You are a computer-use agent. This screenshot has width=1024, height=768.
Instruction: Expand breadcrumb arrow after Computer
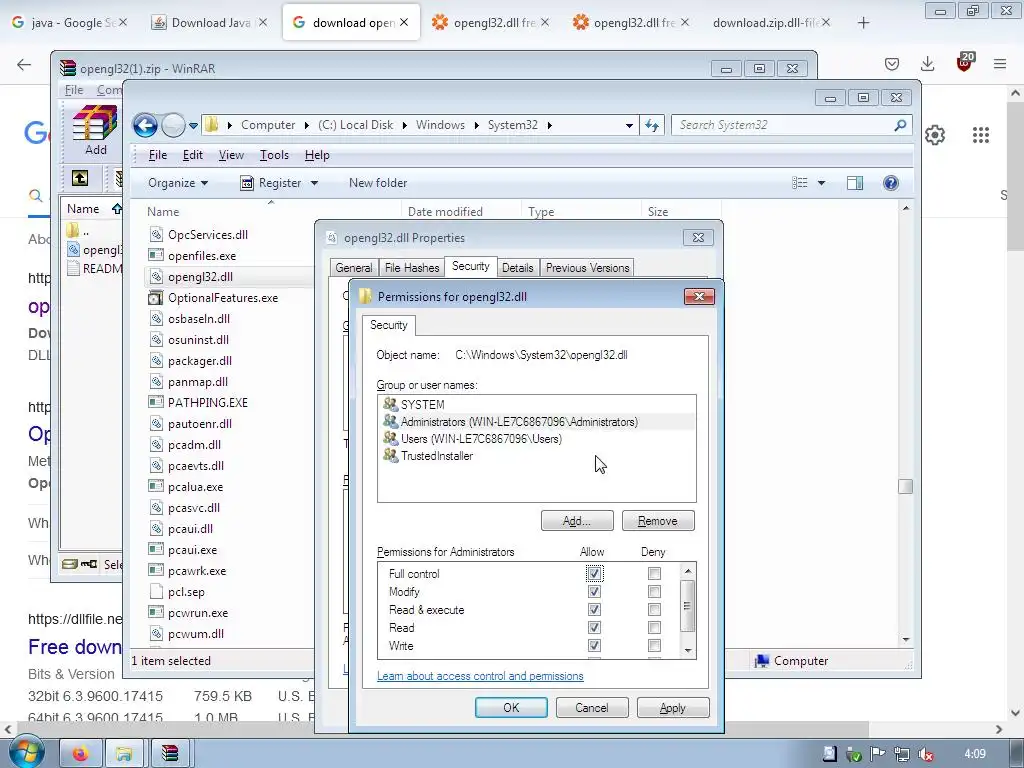click(306, 125)
